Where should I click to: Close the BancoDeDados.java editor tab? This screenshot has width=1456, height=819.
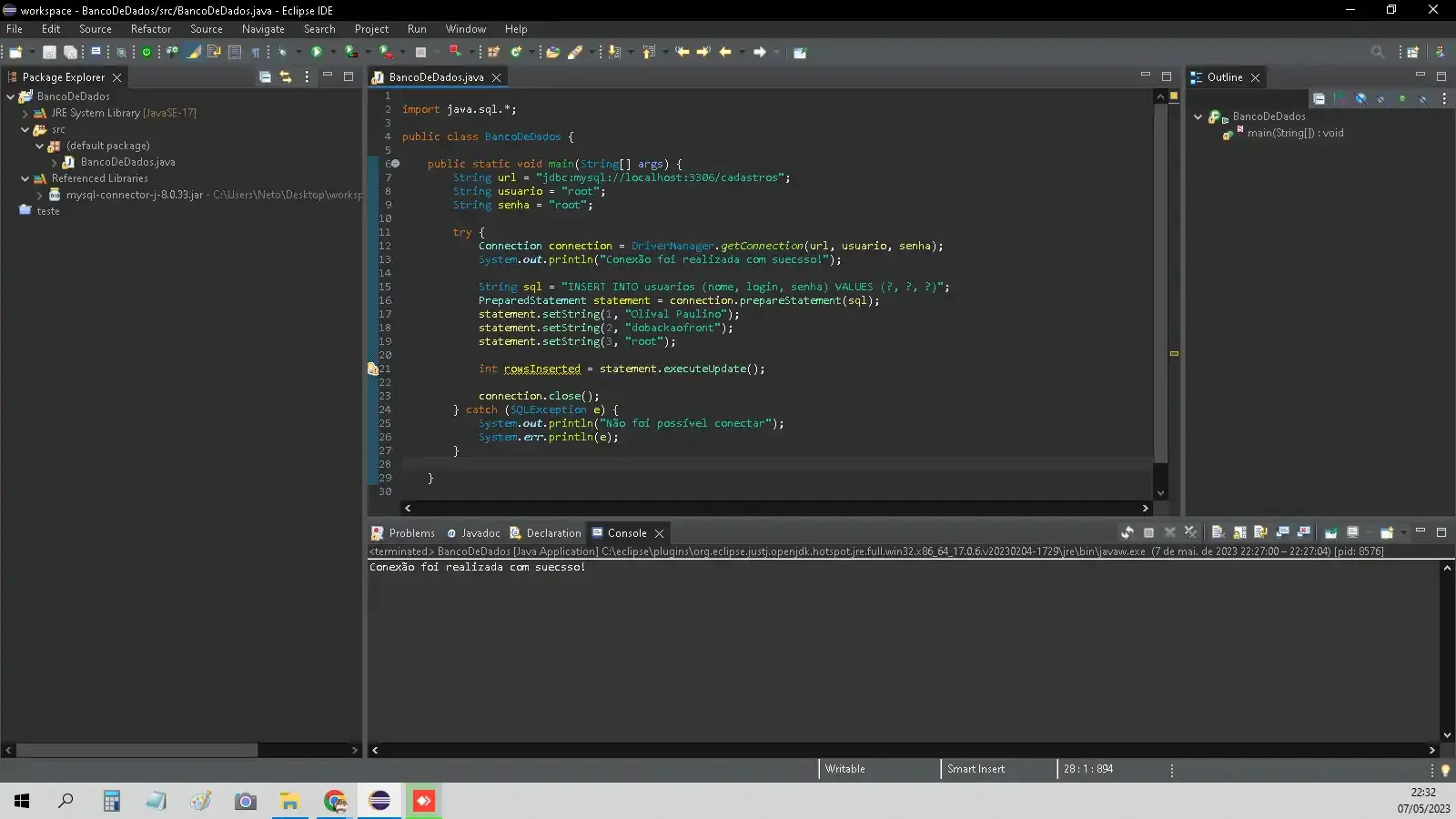tap(496, 77)
